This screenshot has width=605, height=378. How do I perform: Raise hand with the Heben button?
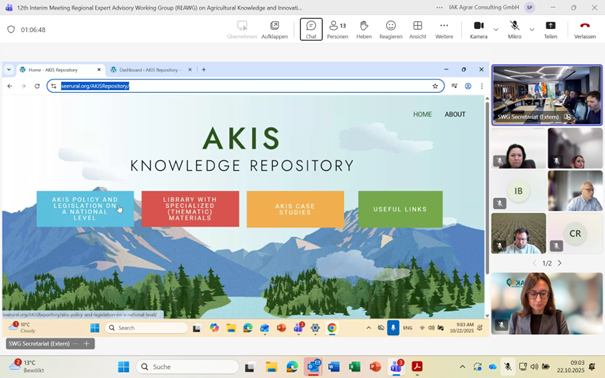[x=364, y=29]
